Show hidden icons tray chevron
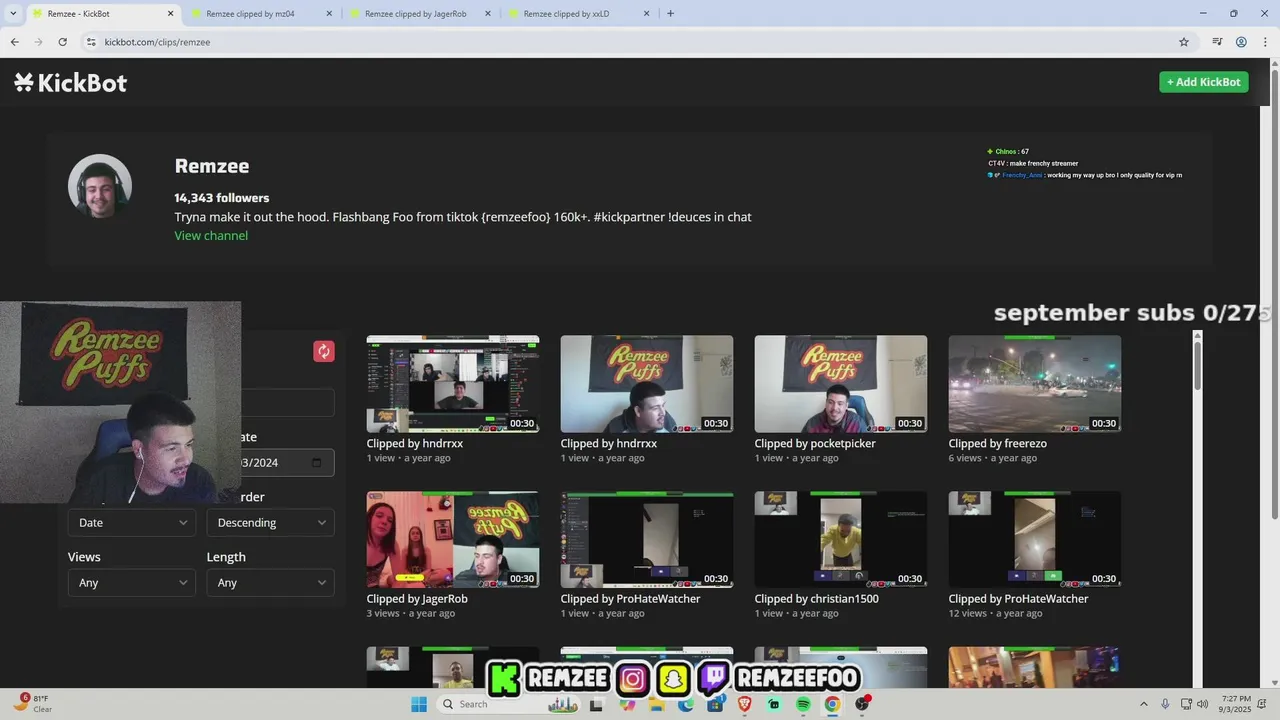This screenshot has height=720, width=1280. (1143, 704)
